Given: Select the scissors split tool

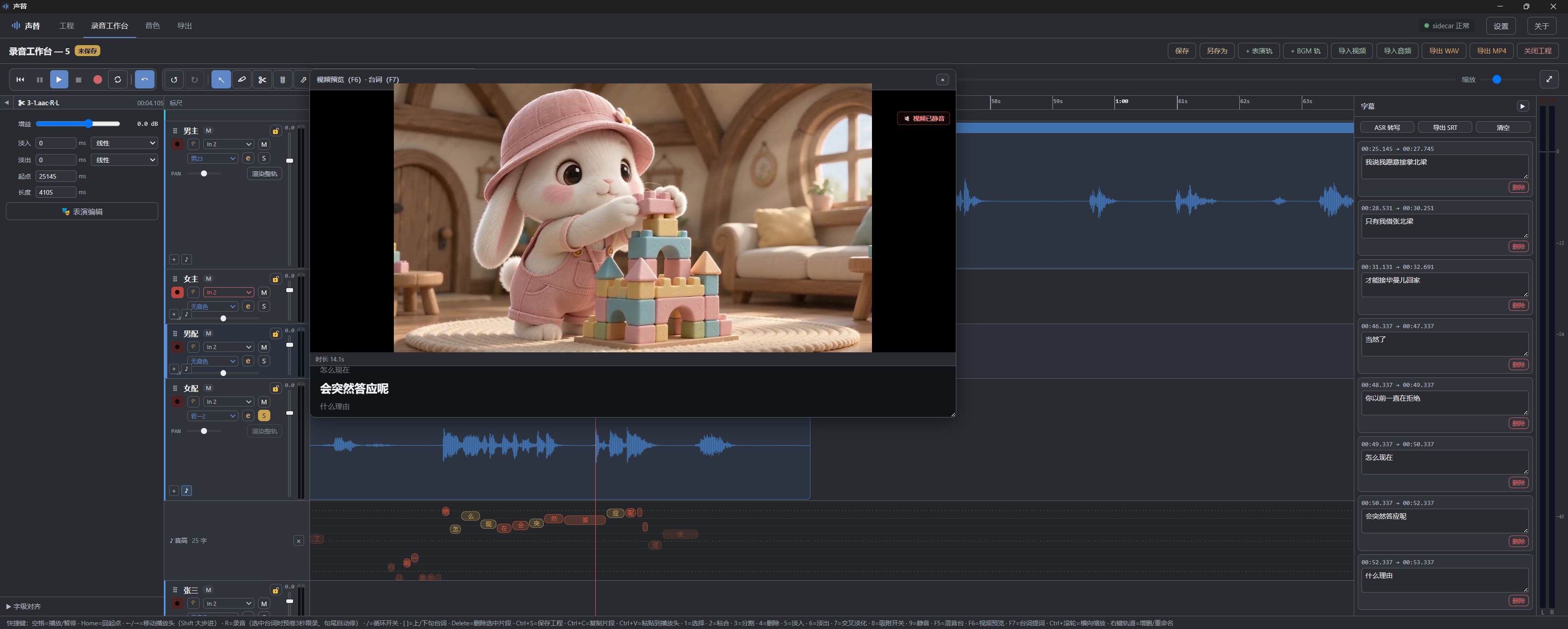Looking at the screenshot, I should [263, 80].
